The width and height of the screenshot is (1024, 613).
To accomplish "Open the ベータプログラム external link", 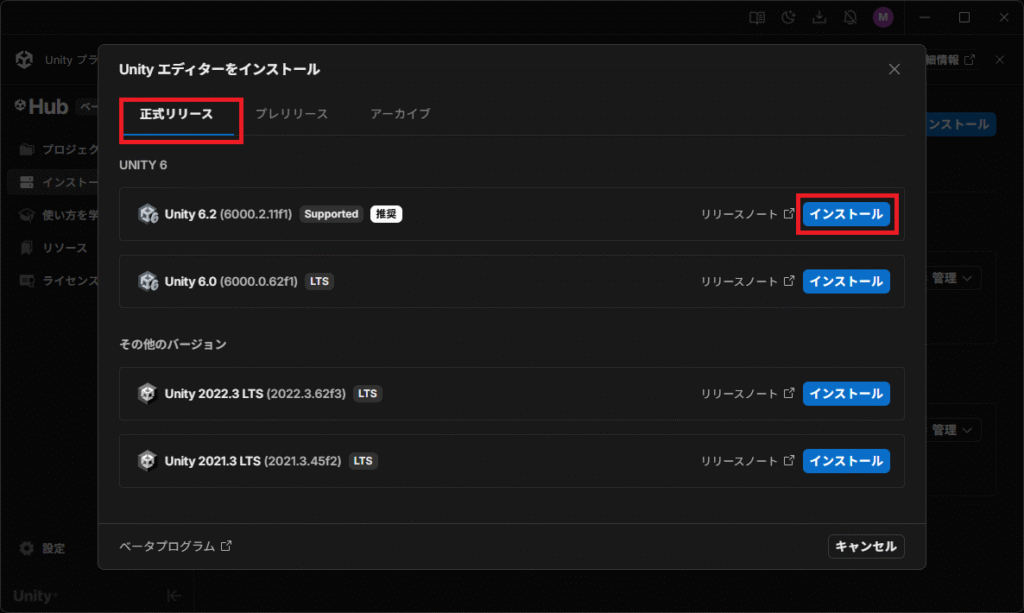I will 175,546.
